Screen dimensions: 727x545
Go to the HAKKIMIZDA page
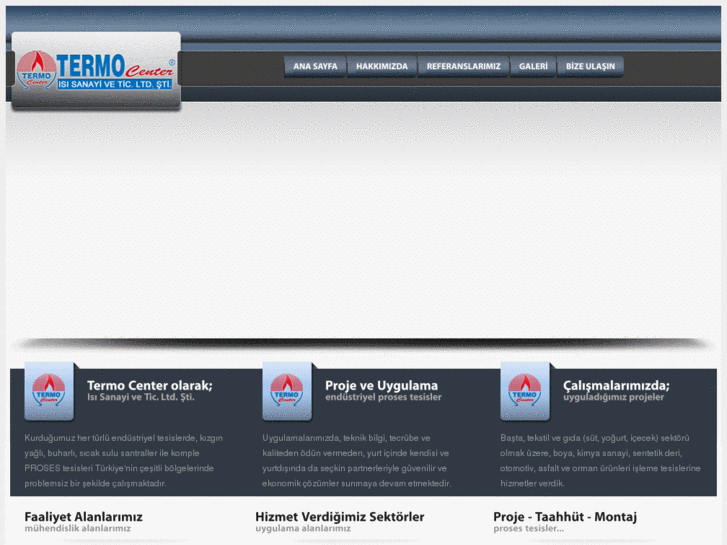point(382,66)
